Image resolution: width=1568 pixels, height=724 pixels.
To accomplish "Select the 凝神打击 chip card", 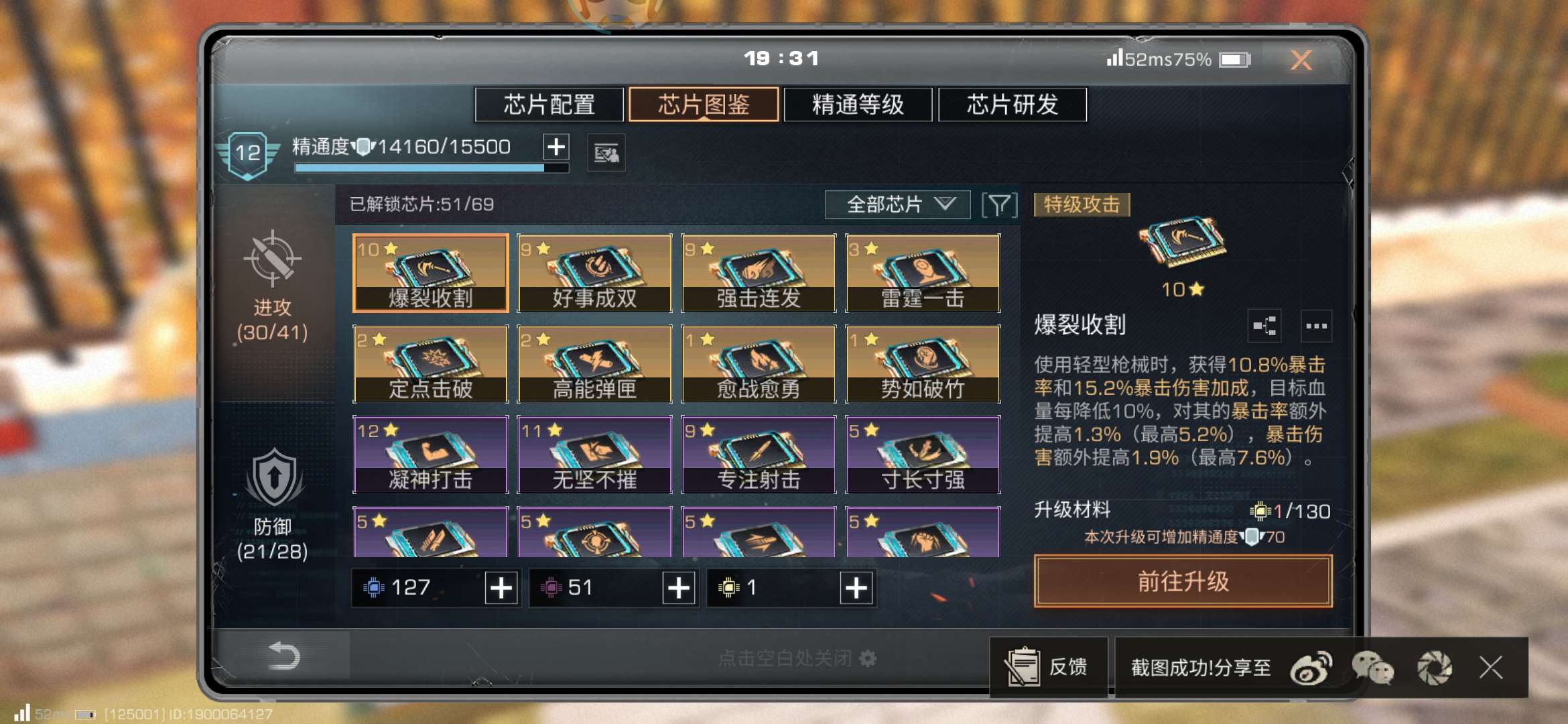I will coord(431,455).
